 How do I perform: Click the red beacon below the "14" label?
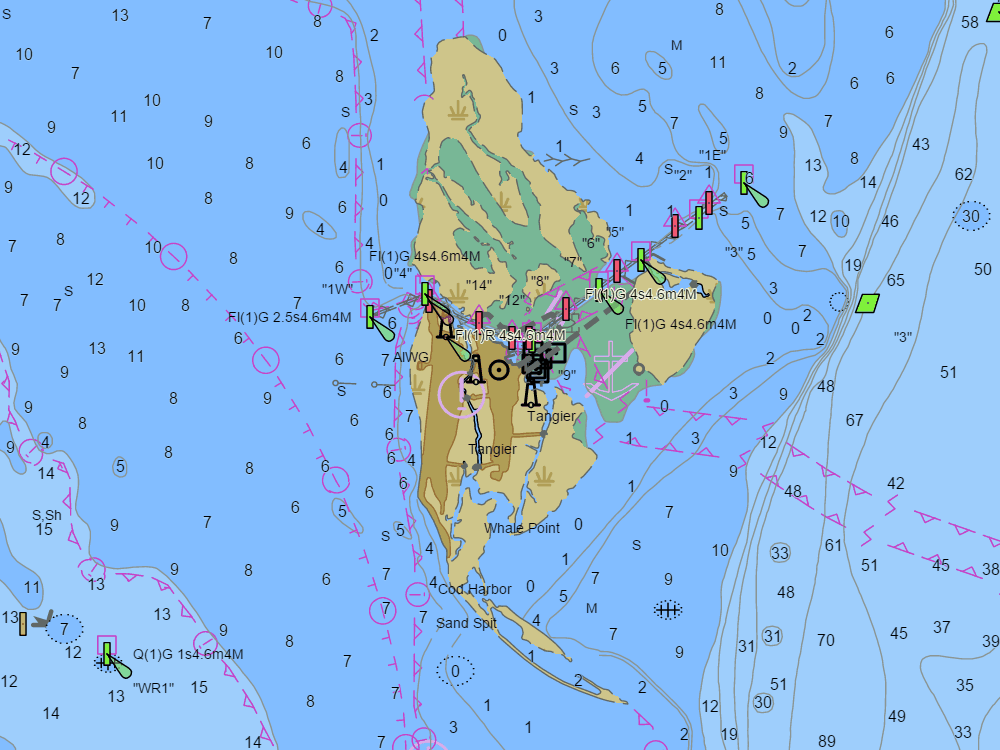[x=479, y=322]
